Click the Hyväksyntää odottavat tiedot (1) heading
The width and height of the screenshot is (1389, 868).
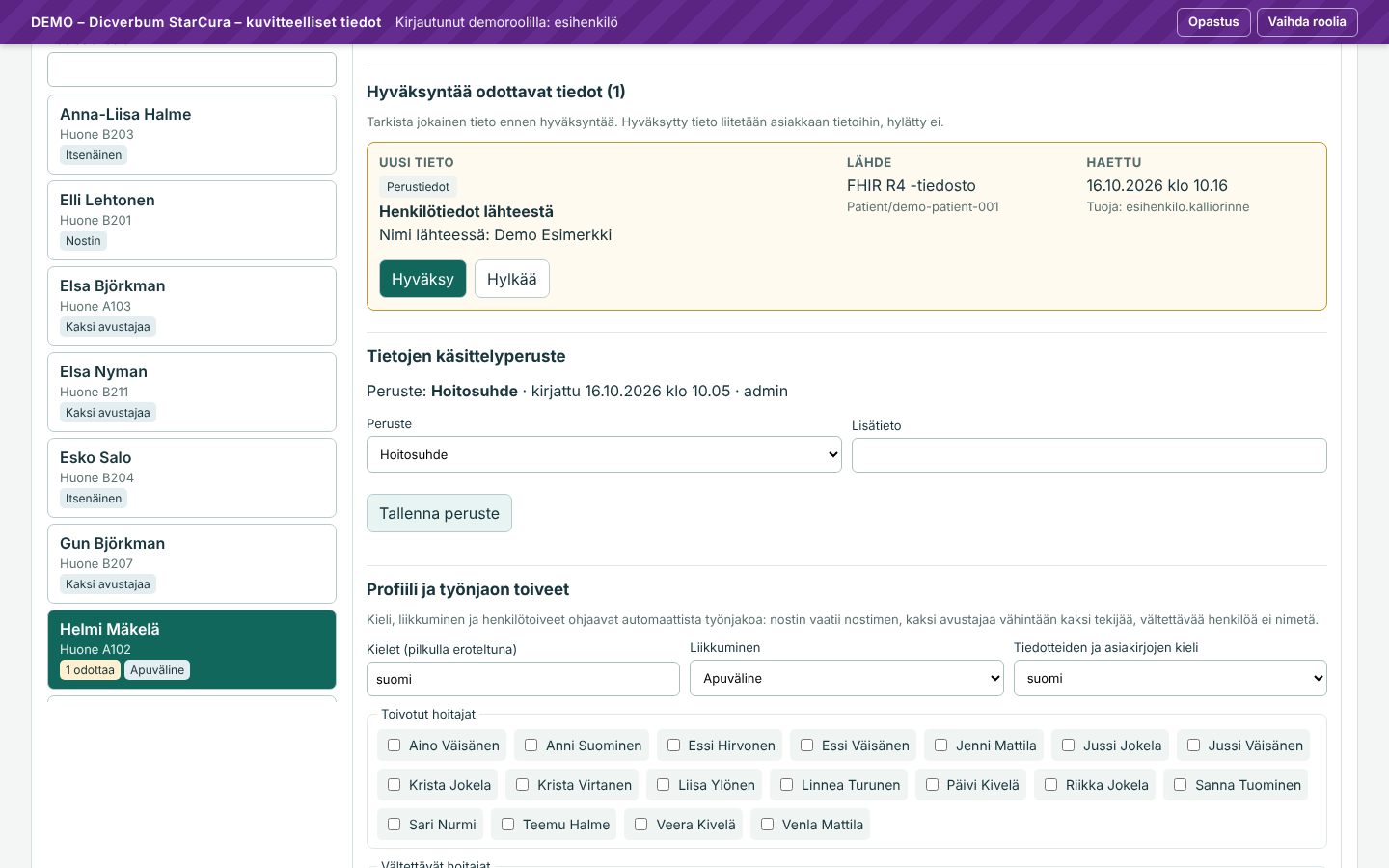pyautogui.click(x=496, y=92)
